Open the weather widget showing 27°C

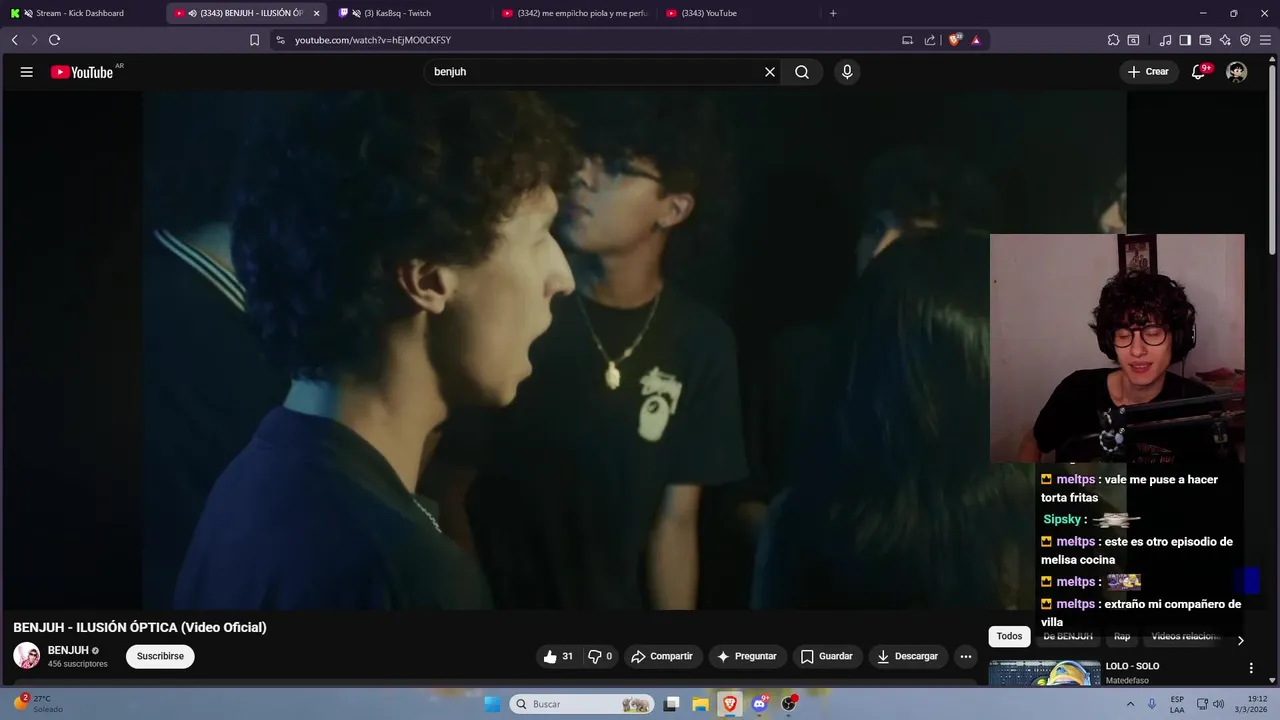click(x=38, y=704)
